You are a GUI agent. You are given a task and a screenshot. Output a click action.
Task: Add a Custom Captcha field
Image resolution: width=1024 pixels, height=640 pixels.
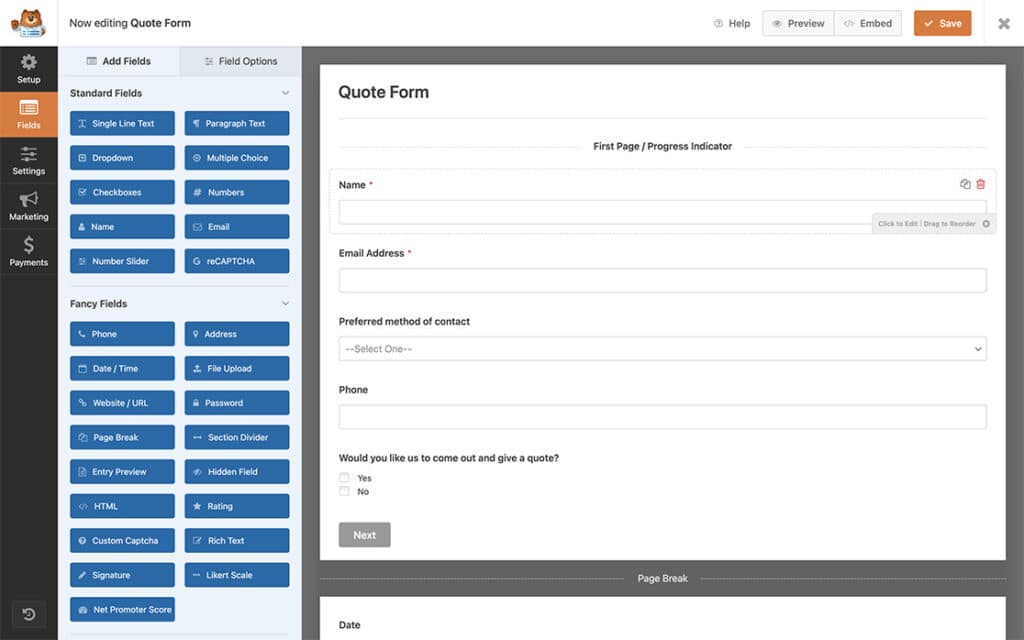pyautogui.click(x=122, y=541)
